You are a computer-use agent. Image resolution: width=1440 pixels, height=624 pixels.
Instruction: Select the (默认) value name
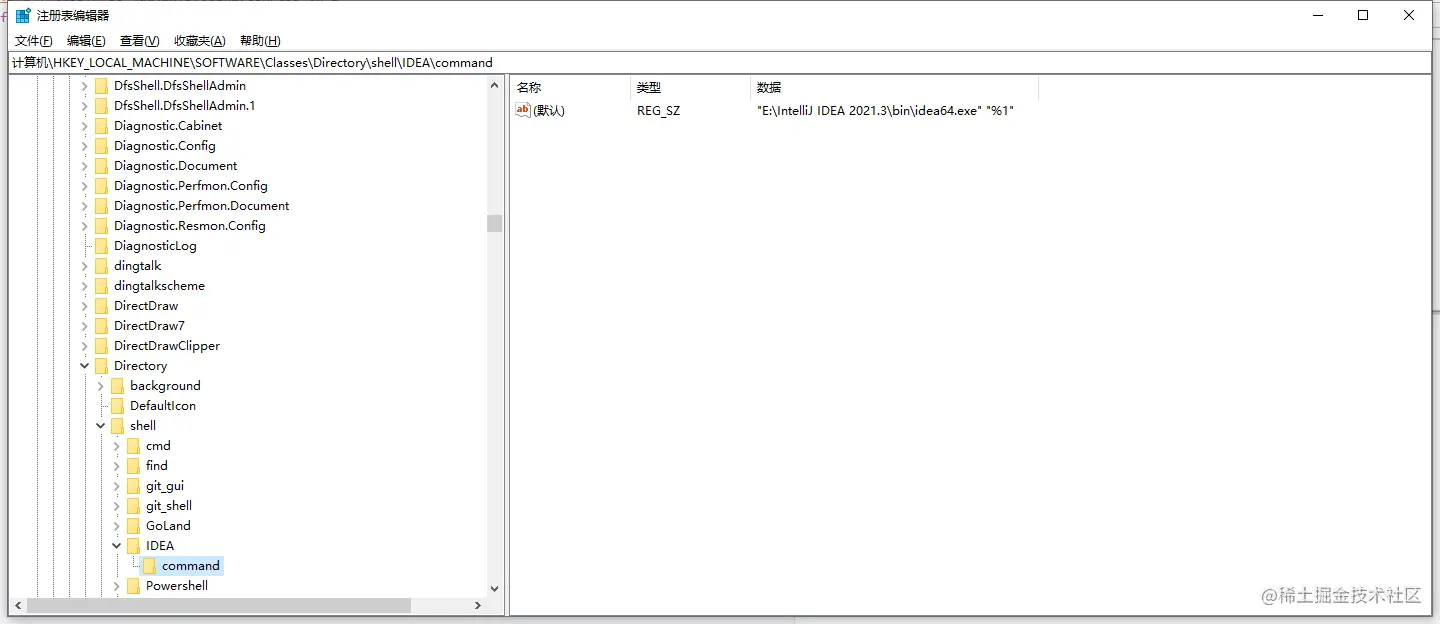[x=549, y=111]
